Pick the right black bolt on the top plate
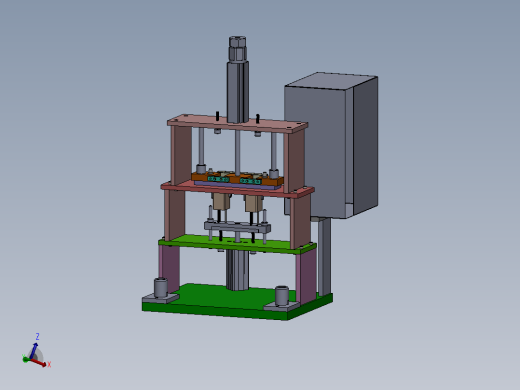520x390 pixels. point(258,118)
